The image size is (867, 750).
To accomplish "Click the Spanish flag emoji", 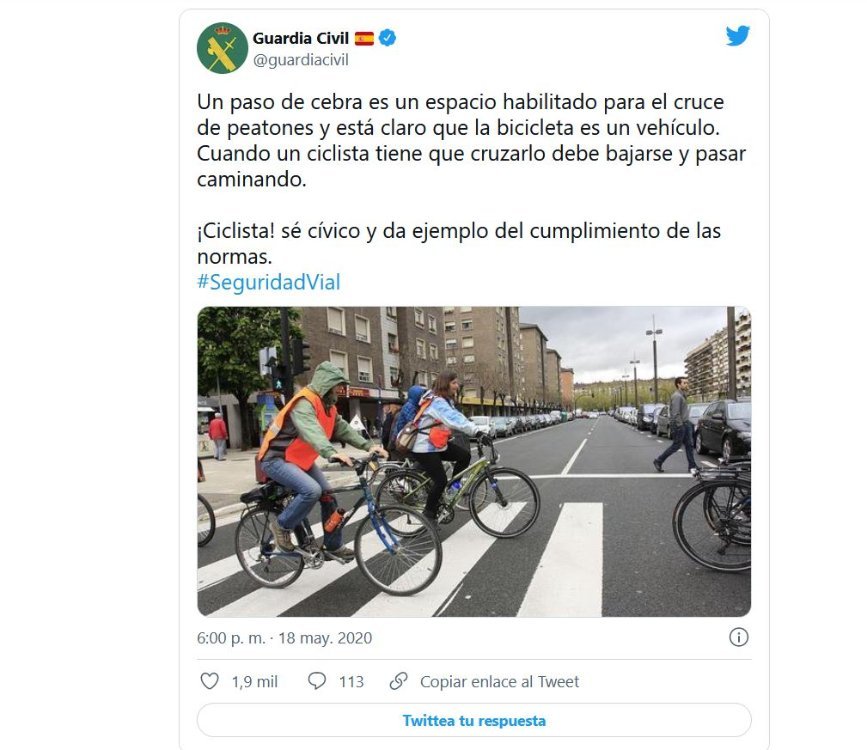I will (x=364, y=38).
